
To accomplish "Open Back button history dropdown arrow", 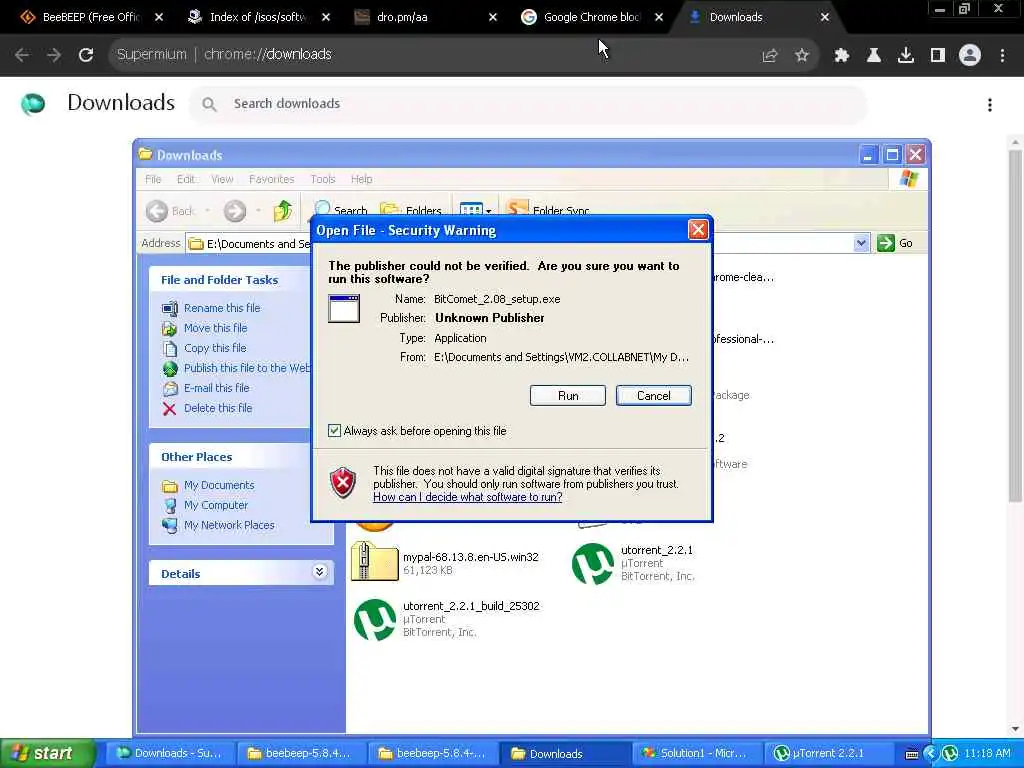I will pos(208,210).
